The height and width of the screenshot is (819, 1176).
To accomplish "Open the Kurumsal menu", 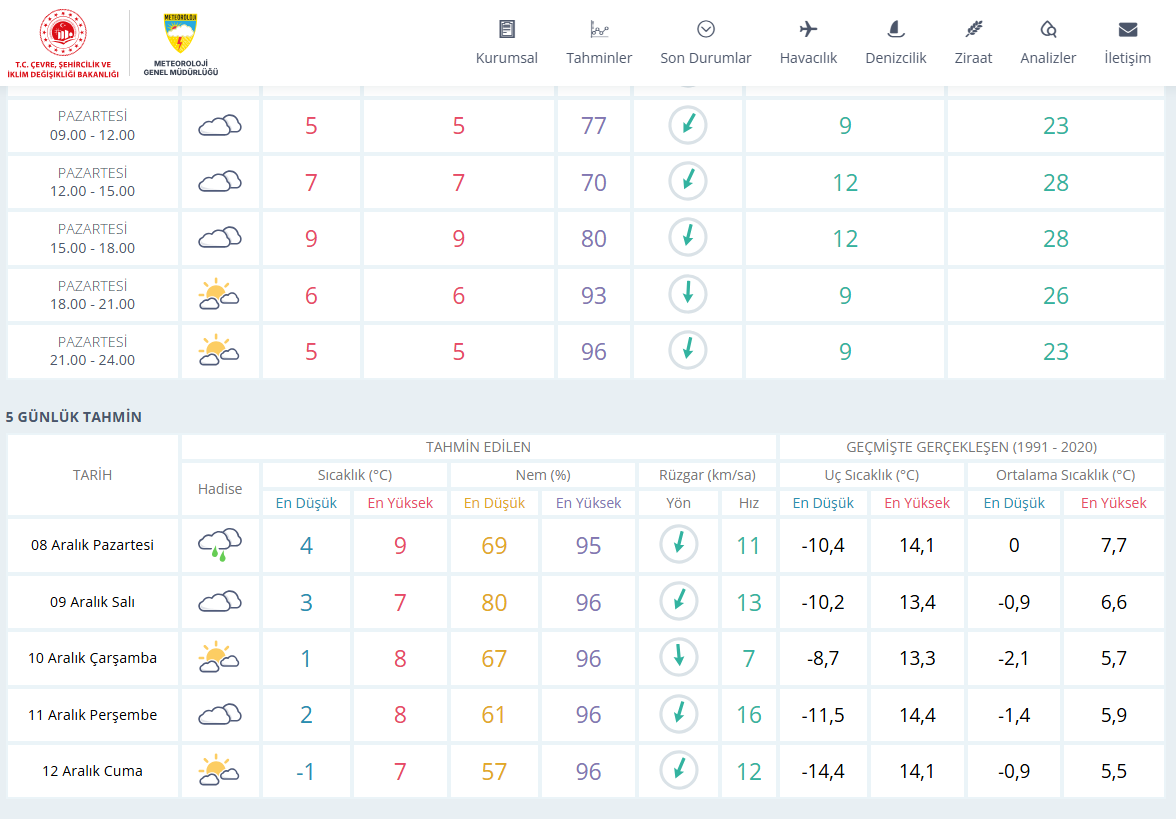I will [506, 43].
